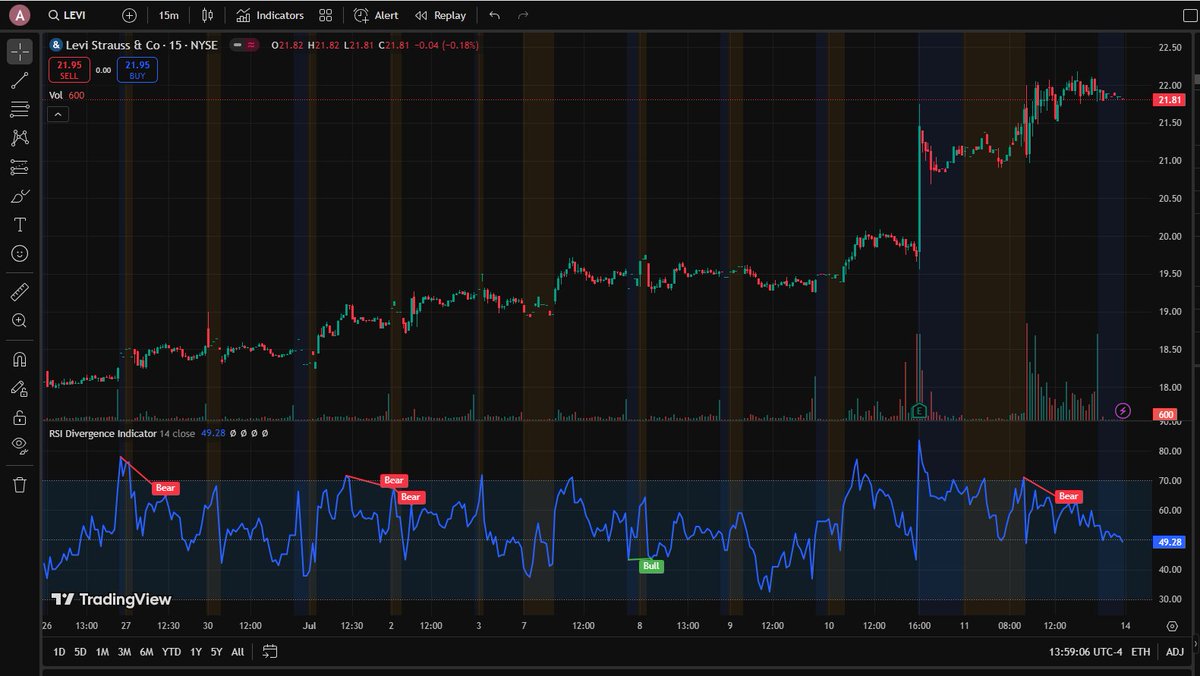Redo the chart action

(523, 16)
